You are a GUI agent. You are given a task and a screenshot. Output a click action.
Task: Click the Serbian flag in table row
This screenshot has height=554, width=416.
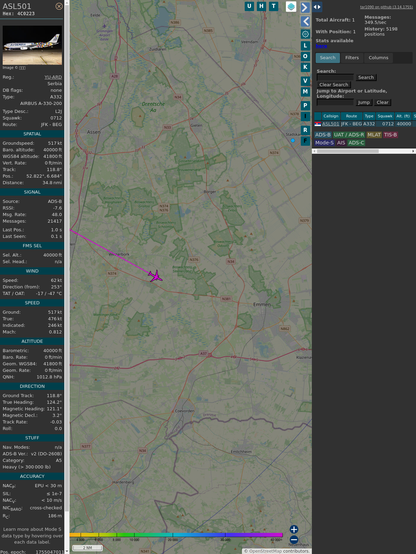coord(318,124)
